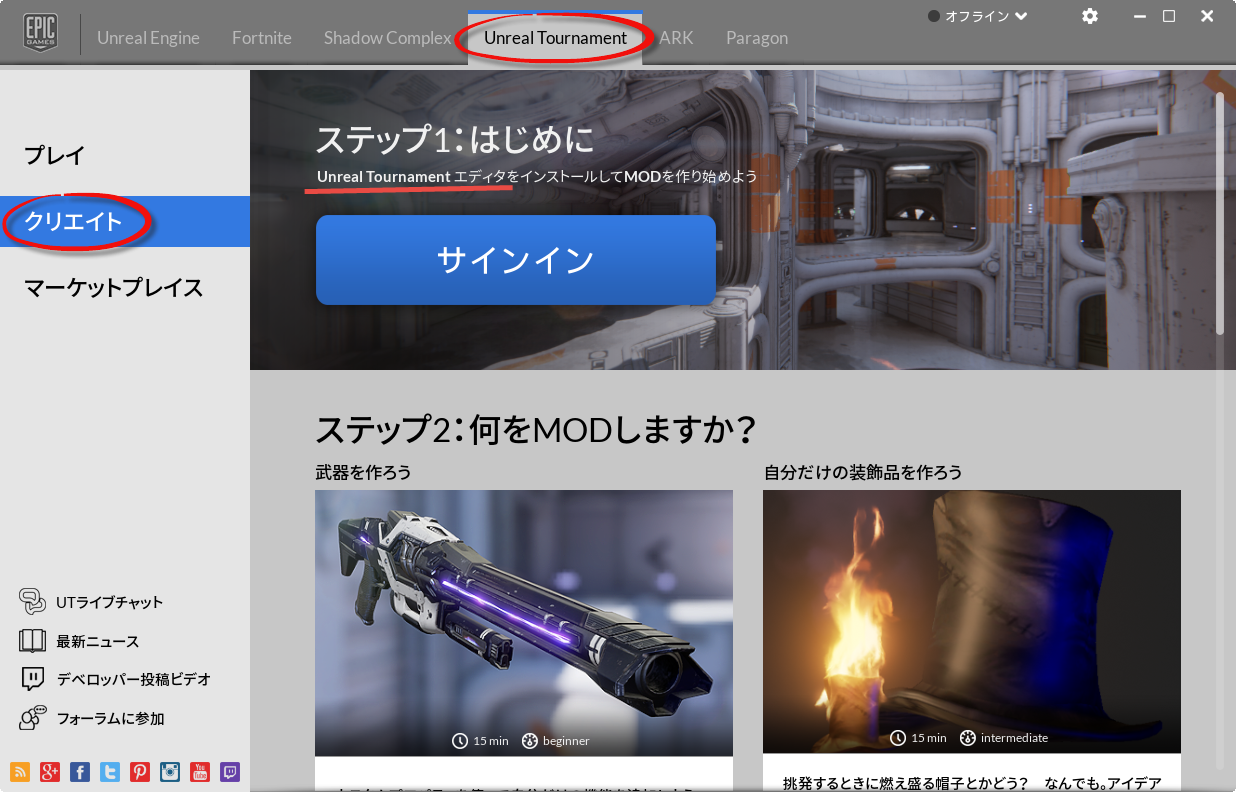Viewport: 1236px width, 792px height.
Task: Expand the オフライン status dropdown
Action: [978, 16]
